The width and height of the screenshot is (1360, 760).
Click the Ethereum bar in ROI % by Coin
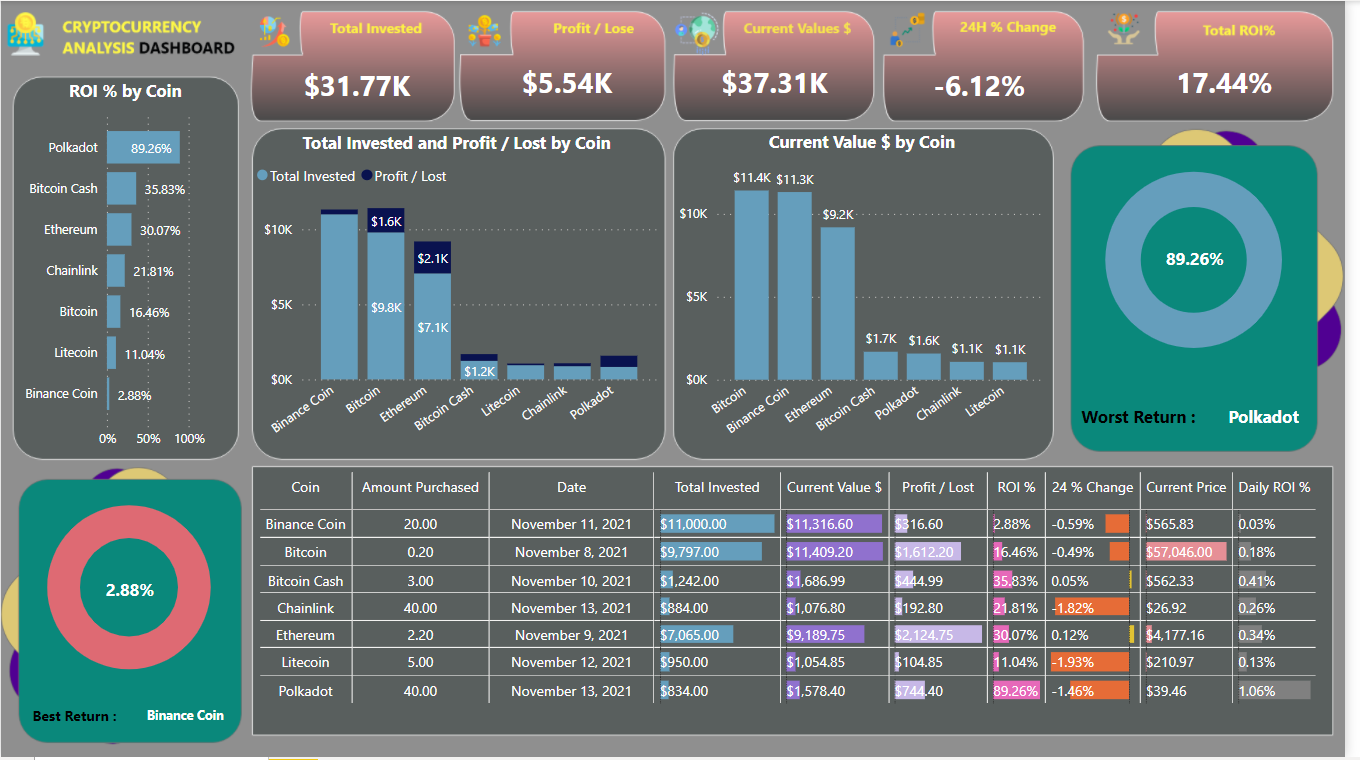[x=120, y=229]
